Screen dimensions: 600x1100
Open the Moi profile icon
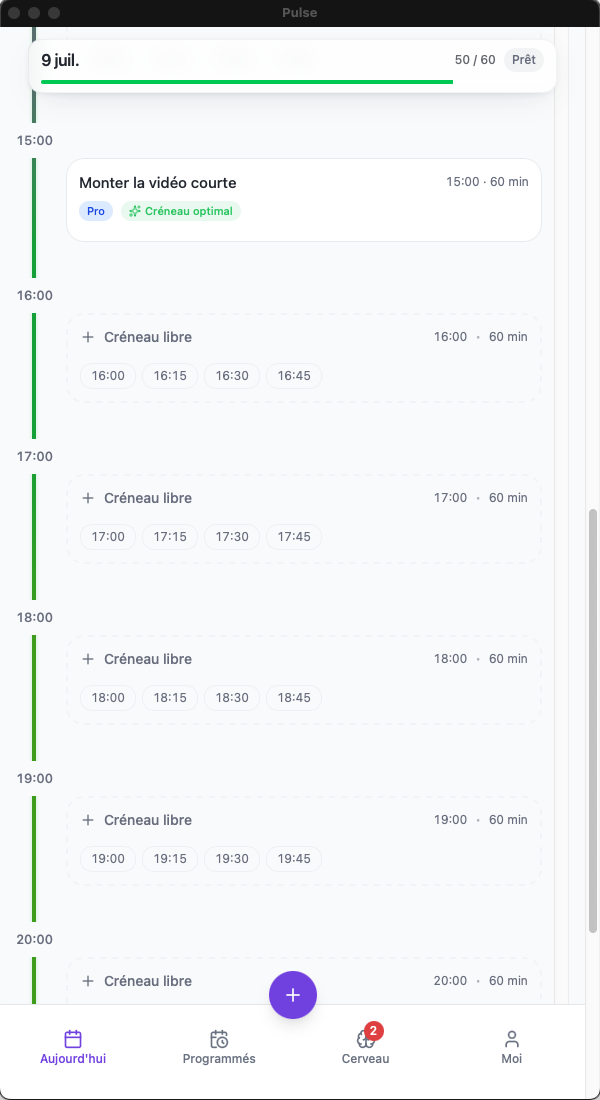point(512,1039)
